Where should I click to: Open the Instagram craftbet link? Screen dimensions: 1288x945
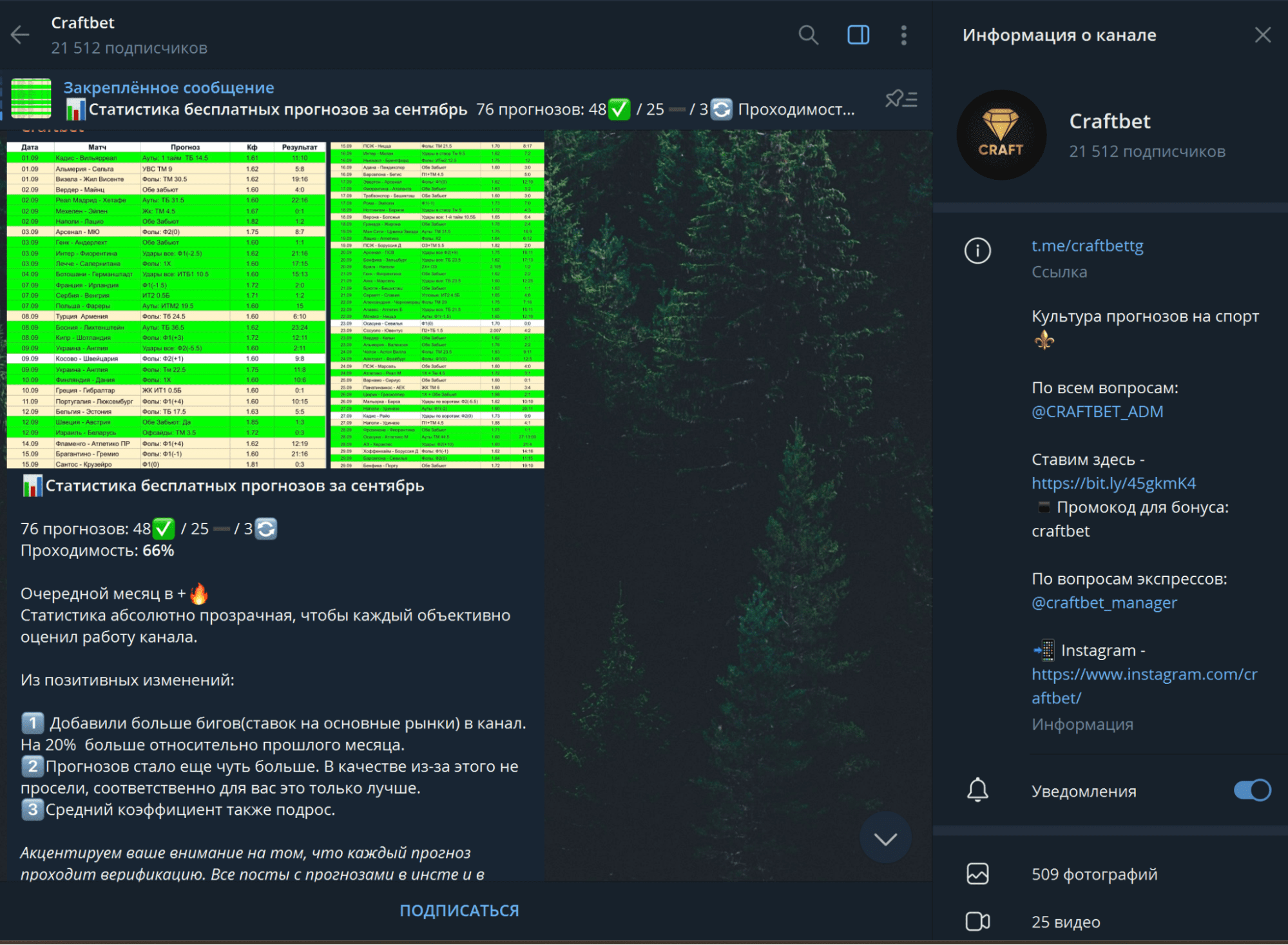(x=1144, y=686)
